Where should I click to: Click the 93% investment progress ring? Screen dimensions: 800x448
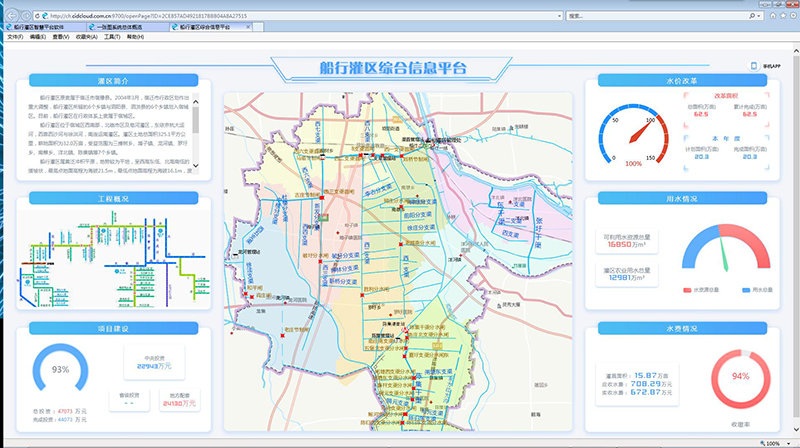tap(60, 370)
